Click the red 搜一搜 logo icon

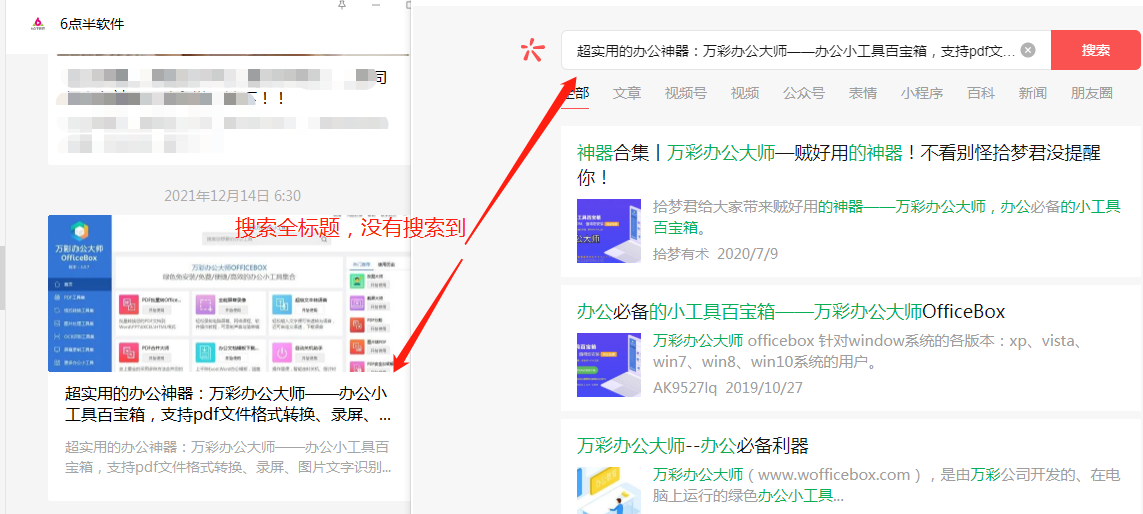click(x=532, y=50)
